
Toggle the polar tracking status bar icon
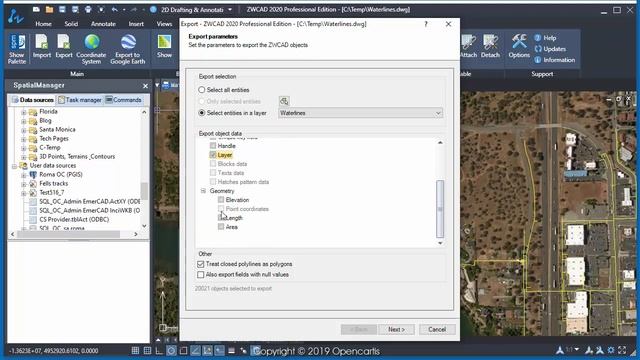[x=171, y=351]
